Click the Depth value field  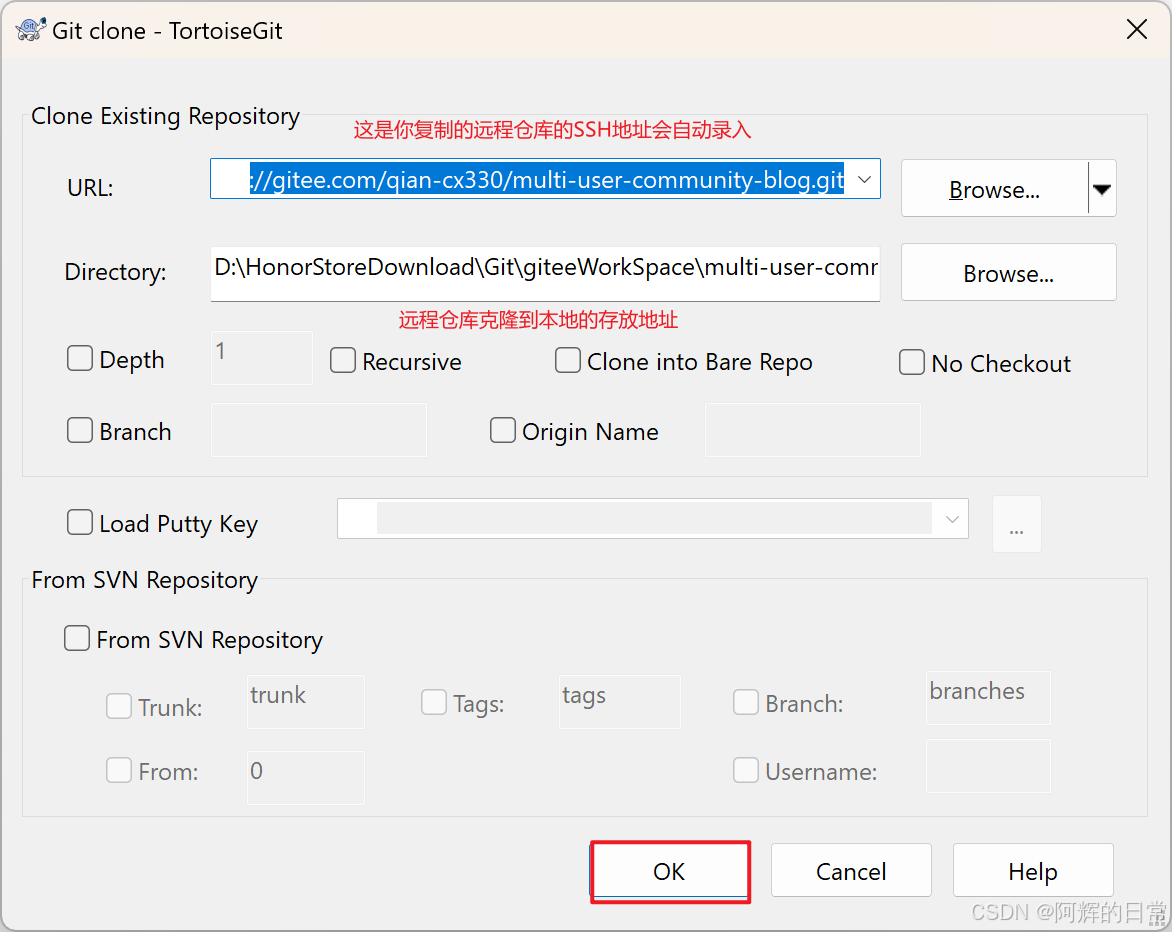262,358
